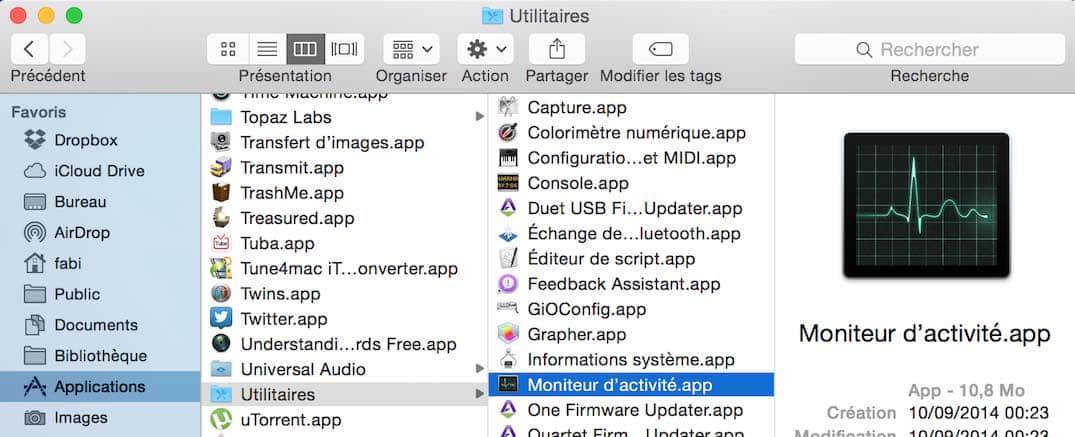Click the Création date value

(979, 412)
